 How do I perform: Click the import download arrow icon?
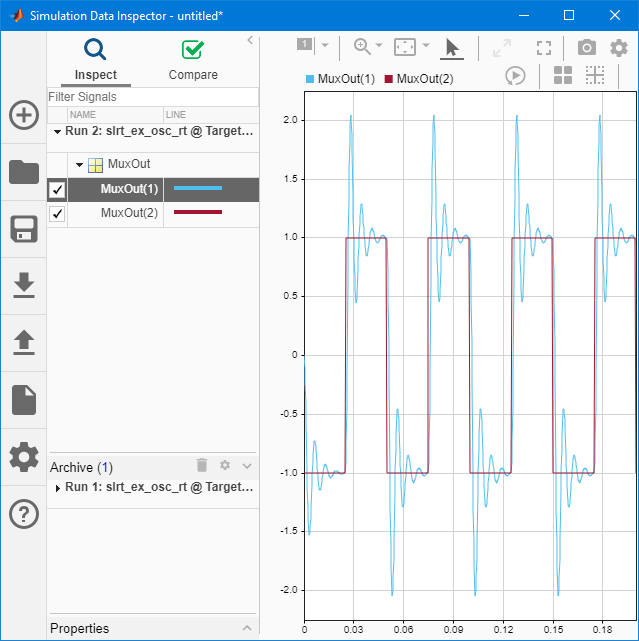[24, 285]
